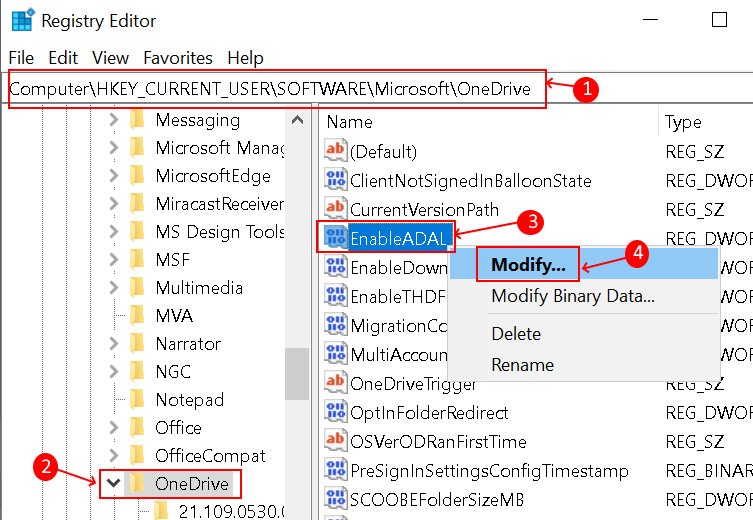Click the 21.109.0530 subfolder icon
The width and height of the screenshot is (753, 520).
(x=161, y=511)
